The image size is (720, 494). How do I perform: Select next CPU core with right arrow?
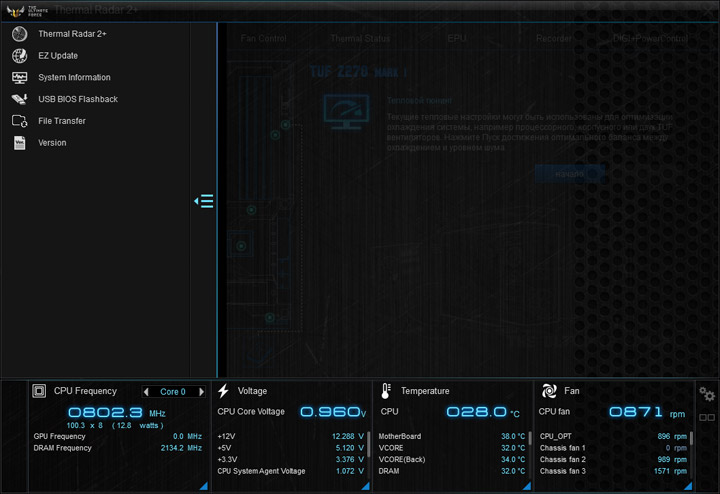[201, 392]
